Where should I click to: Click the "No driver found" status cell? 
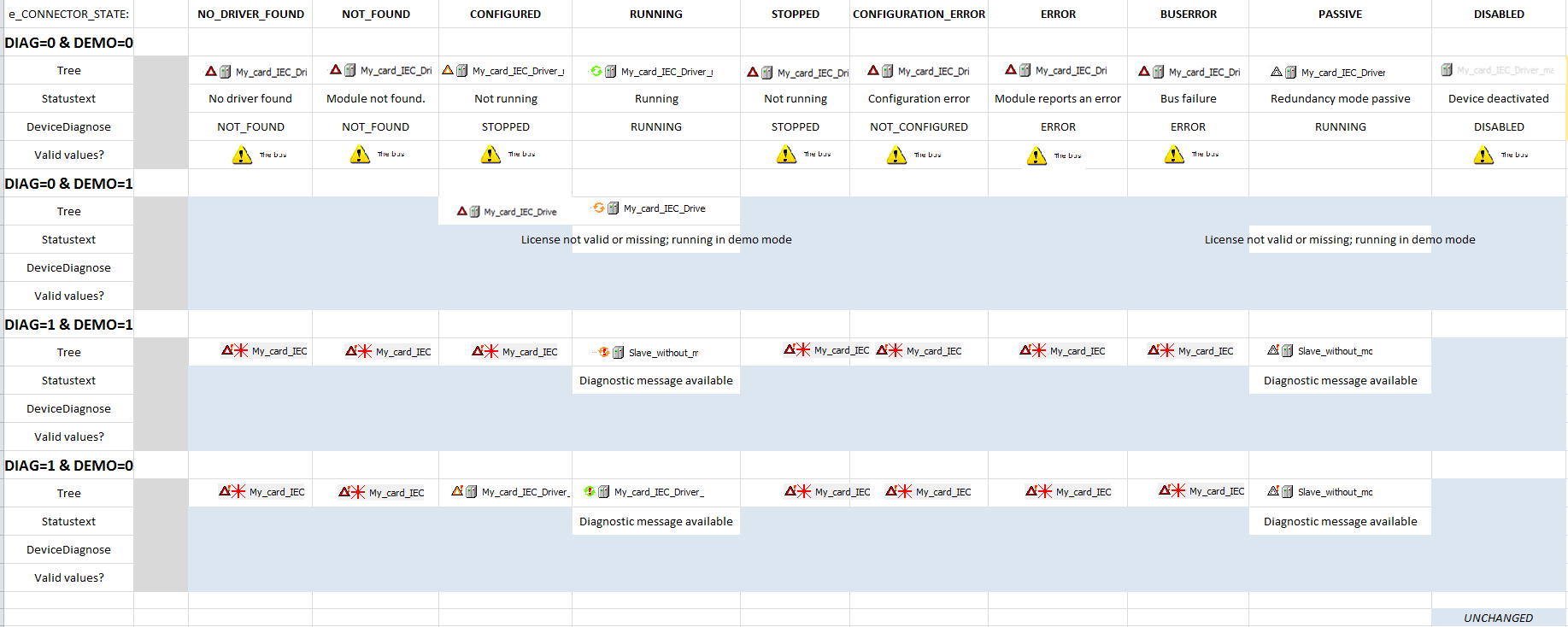click(x=250, y=99)
